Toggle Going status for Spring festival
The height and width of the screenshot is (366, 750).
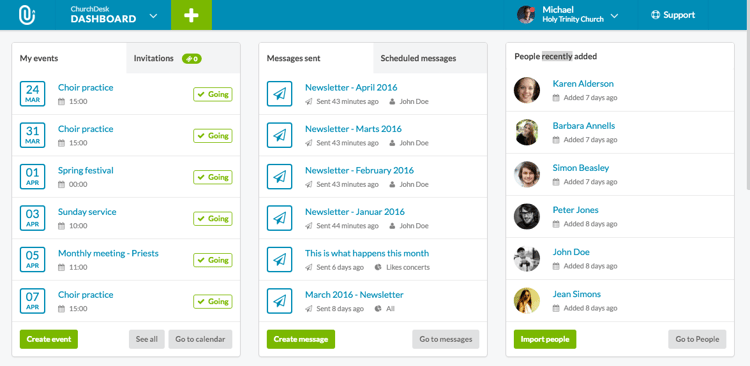tap(213, 177)
